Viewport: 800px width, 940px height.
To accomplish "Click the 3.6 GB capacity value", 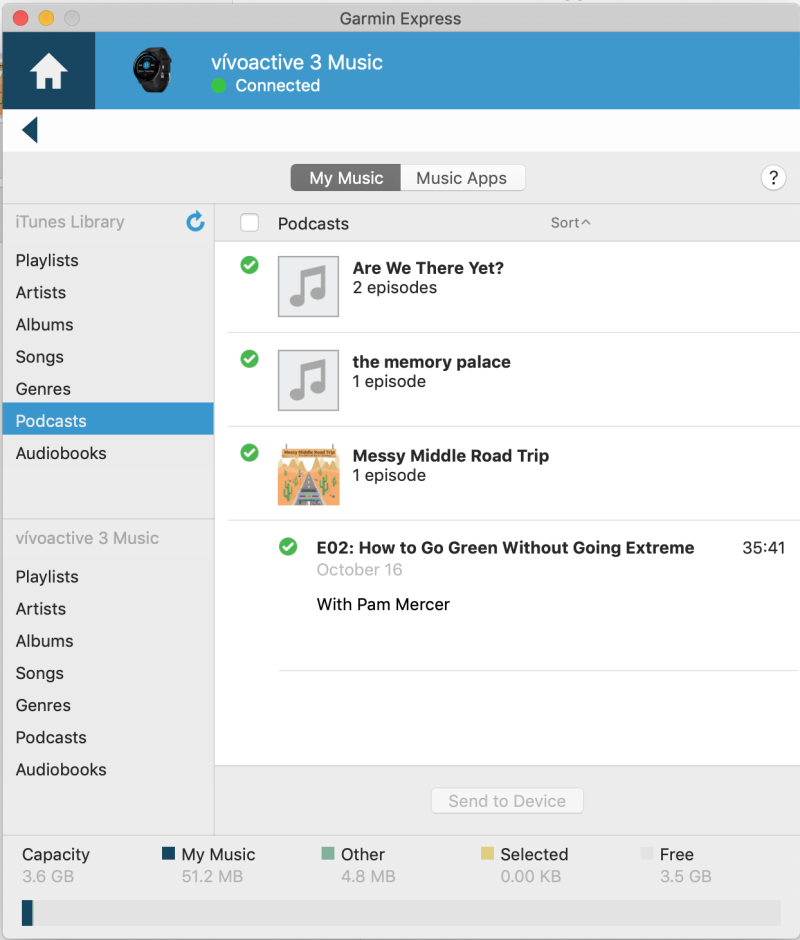I will [48, 876].
